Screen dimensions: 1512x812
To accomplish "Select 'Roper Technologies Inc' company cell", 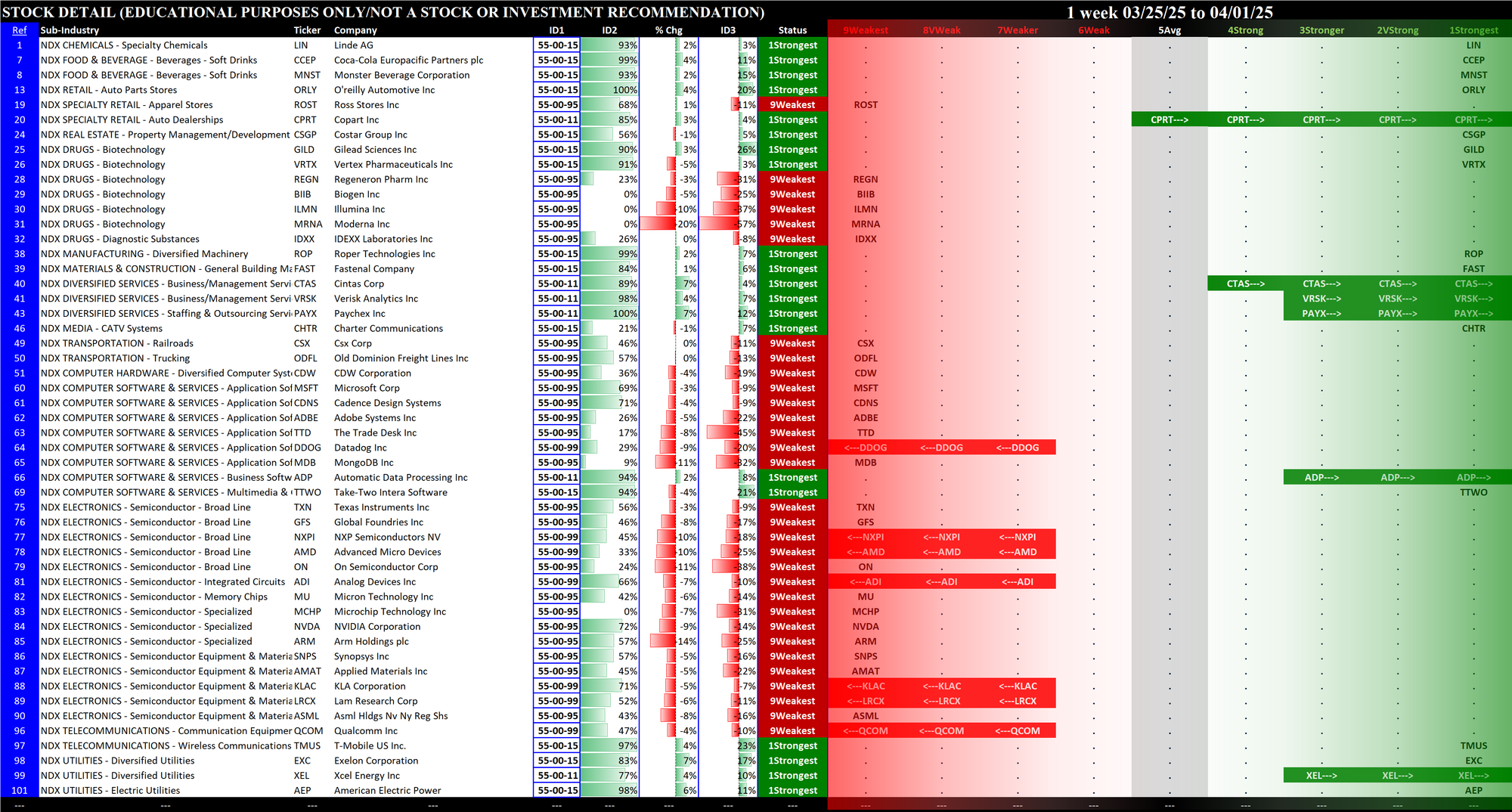I will 385,254.
